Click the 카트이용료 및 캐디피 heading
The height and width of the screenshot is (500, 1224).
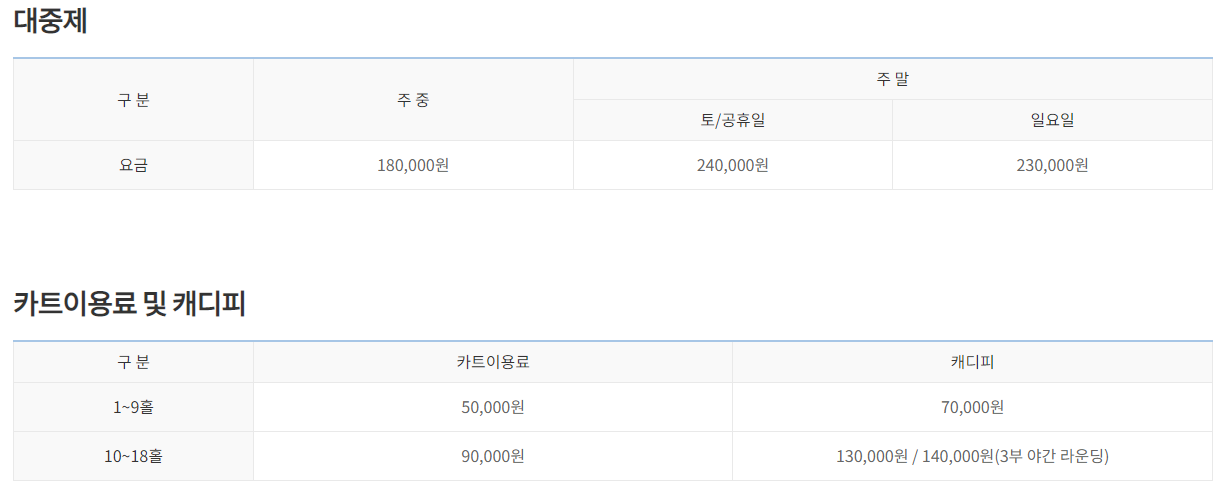click(129, 304)
